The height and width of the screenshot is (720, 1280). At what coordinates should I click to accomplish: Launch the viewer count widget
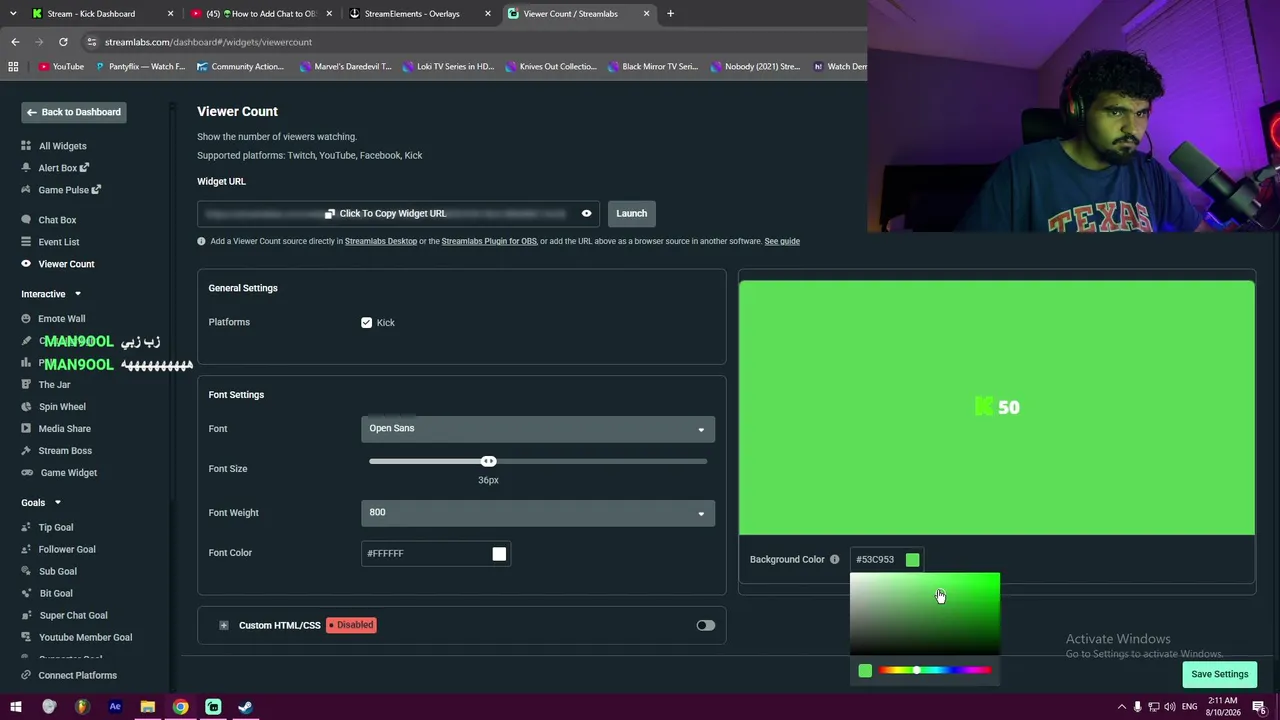coord(631,213)
